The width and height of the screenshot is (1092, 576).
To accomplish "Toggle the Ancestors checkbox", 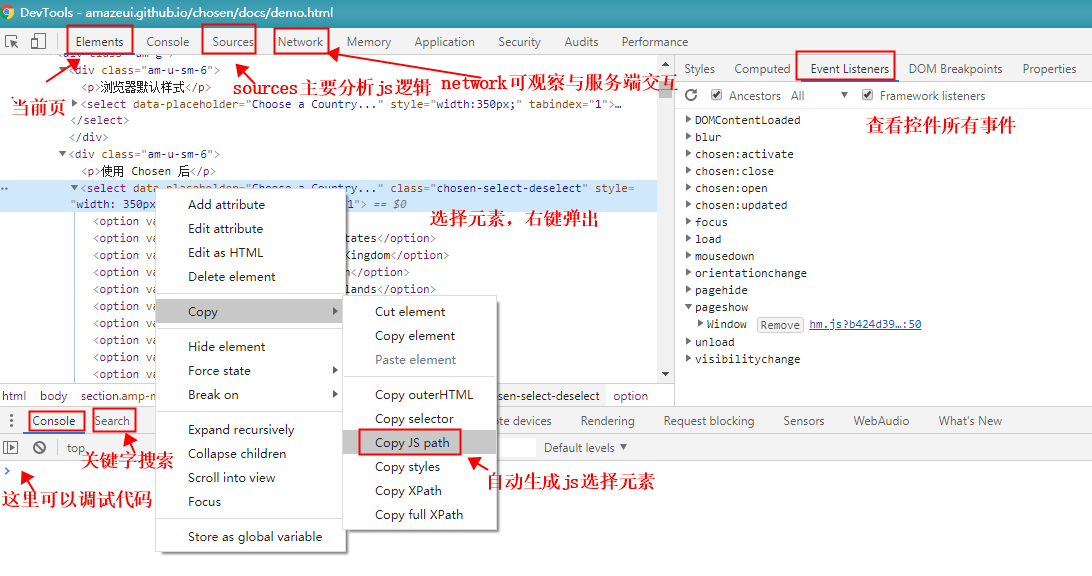I will pyautogui.click(x=716, y=95).
